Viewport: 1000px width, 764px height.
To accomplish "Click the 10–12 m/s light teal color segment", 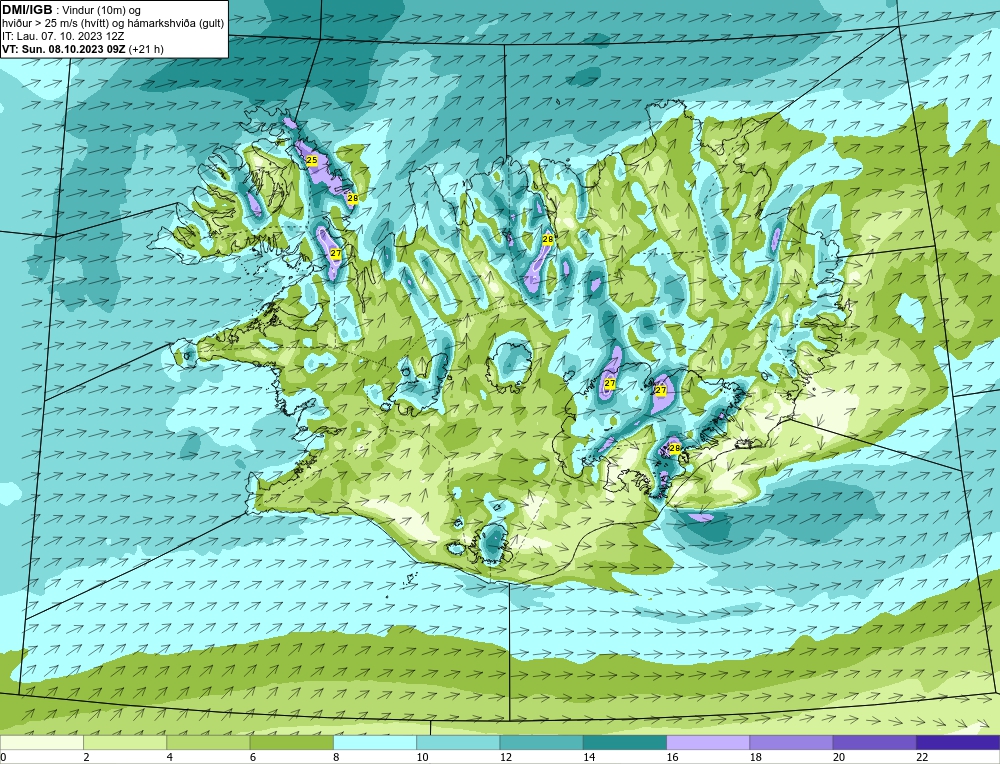I will click(x=458, y=742).
